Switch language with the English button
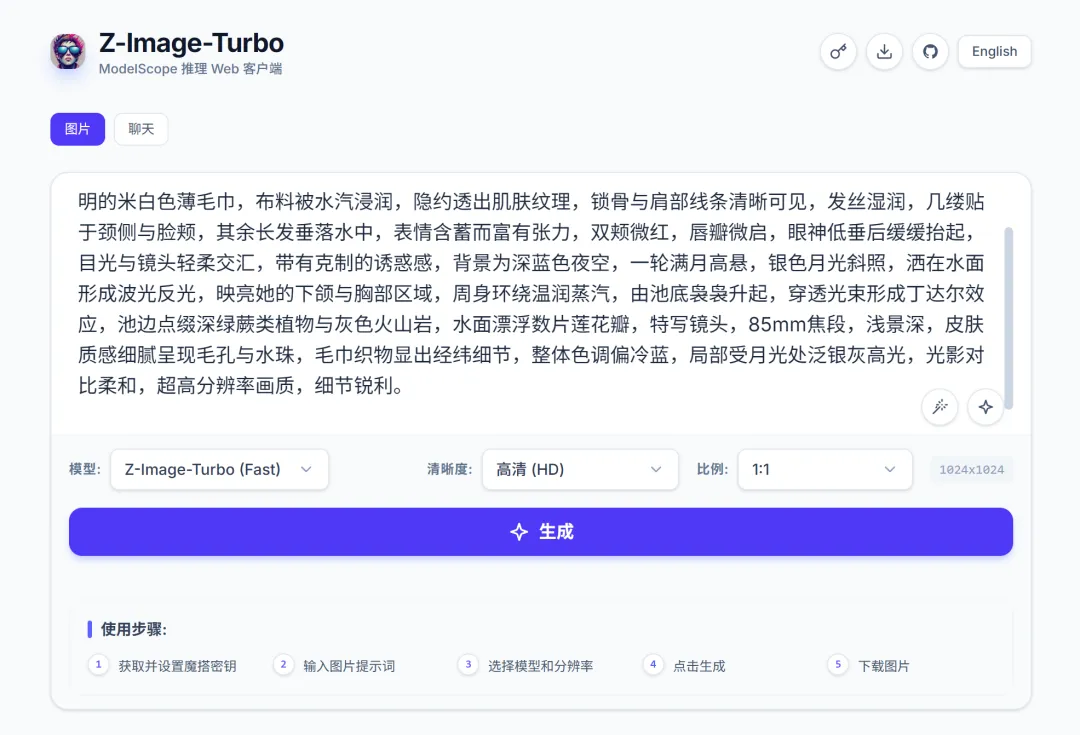The width and height of the screenshot is (1080, 735). [x=994, y=51]
